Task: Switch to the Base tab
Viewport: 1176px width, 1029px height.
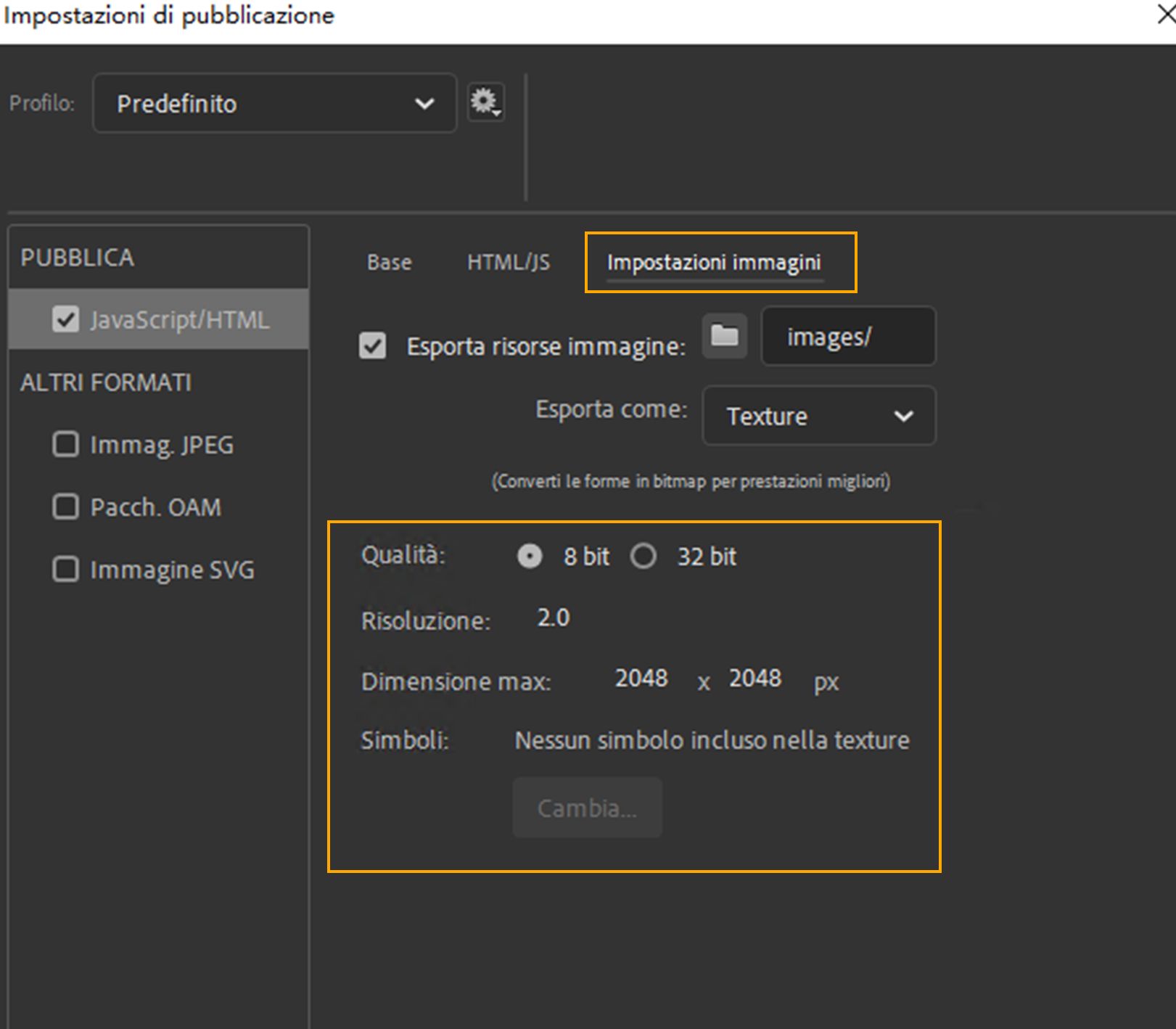Action: pyautogui.click(x=389, y=263)
